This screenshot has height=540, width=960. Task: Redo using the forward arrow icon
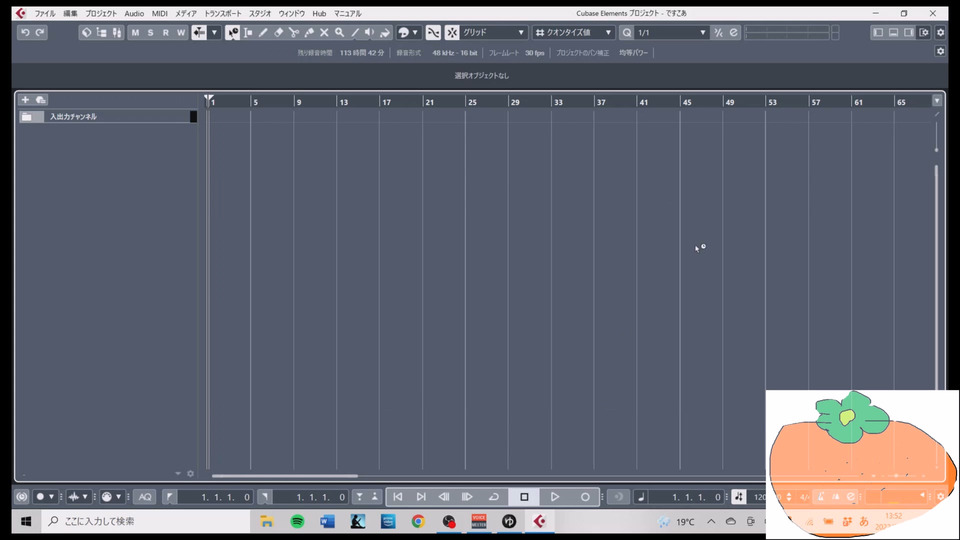pyautogui.click(x=40, y=32)
